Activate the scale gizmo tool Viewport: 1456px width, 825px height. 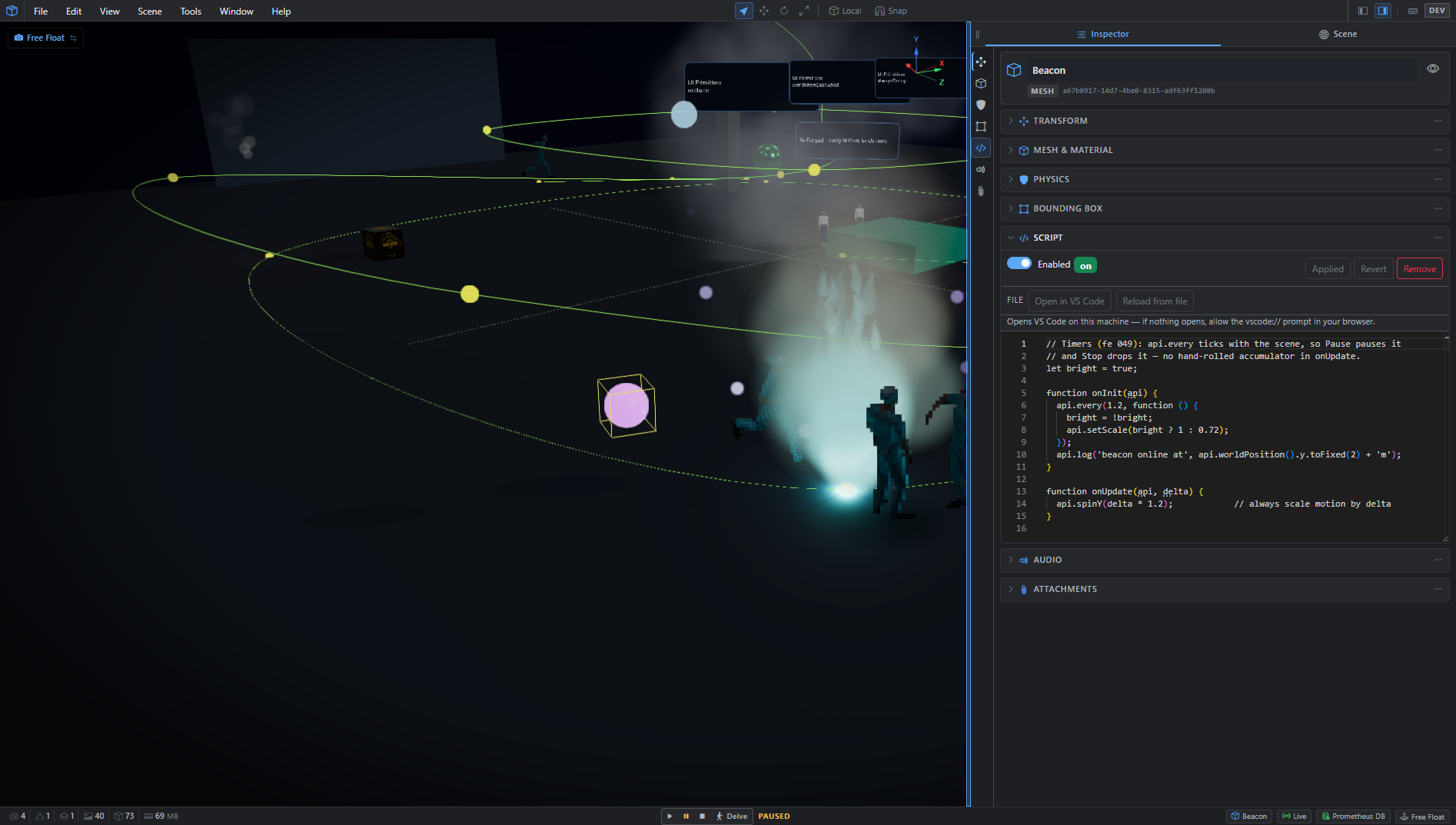(x=804, y=11)
